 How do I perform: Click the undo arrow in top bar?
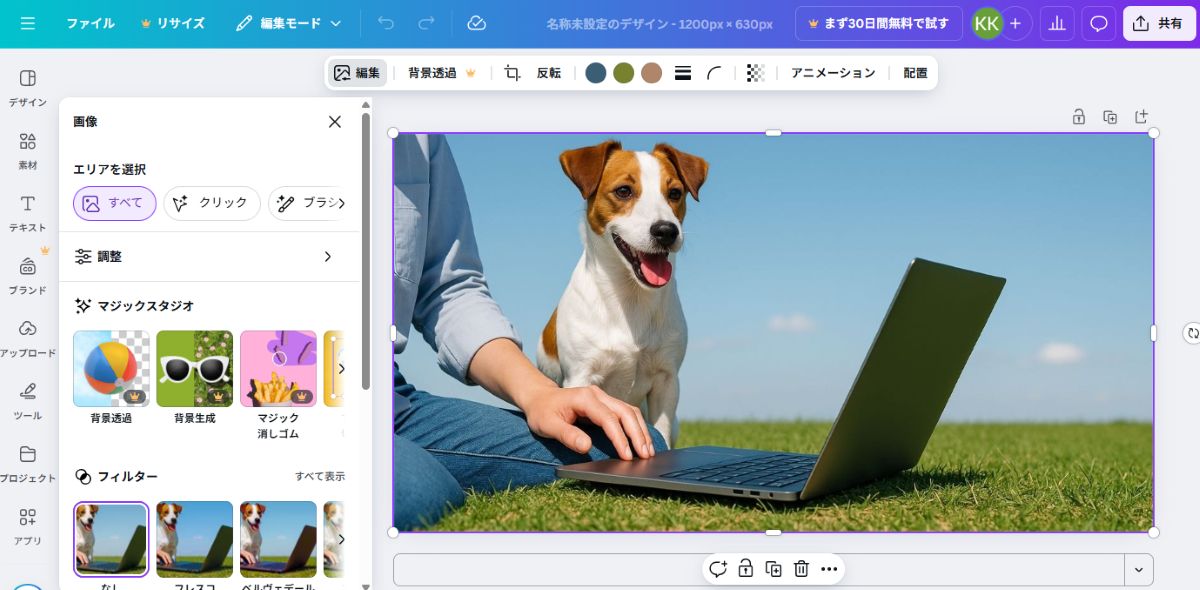386,23
